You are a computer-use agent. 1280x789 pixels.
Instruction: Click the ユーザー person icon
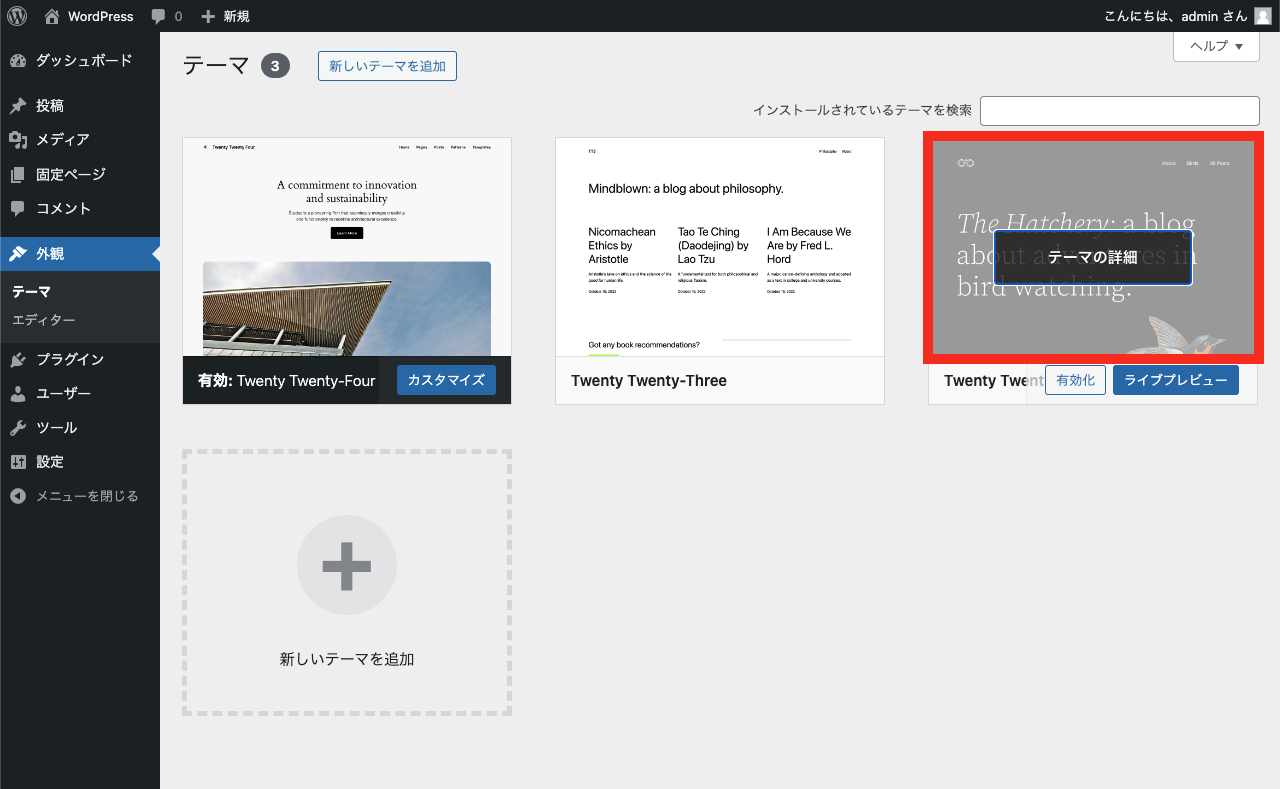[18, 394]
